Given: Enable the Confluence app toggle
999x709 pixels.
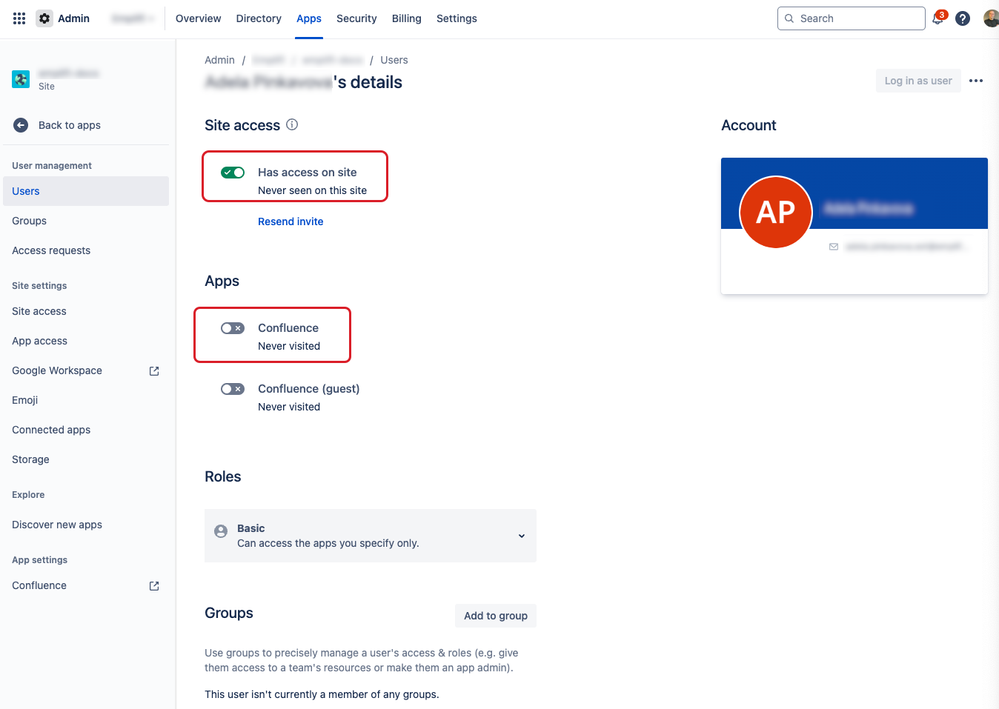Looking at the screenshot, I should point(233,328).
